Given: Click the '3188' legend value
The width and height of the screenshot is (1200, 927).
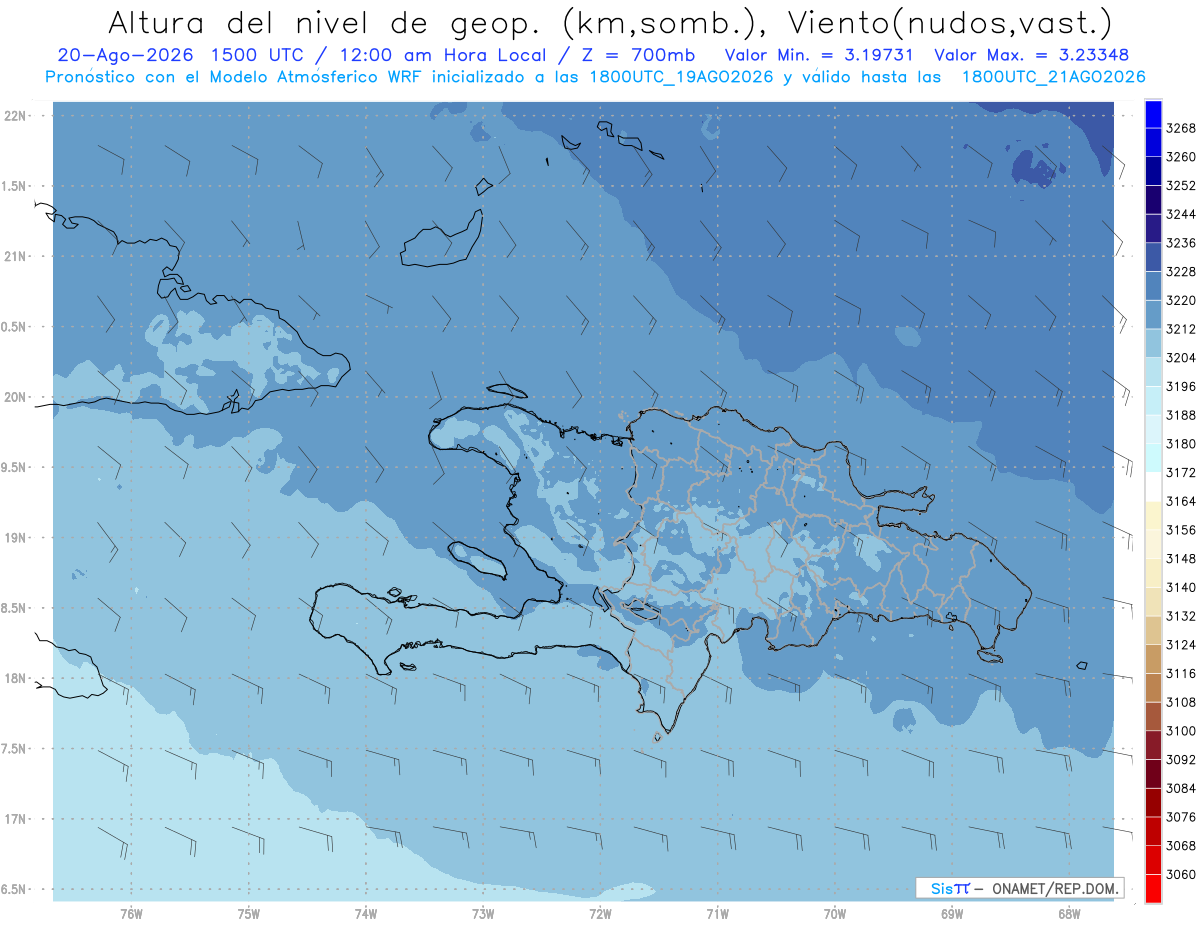Looking at the screenshot, I should (1181, 415).
